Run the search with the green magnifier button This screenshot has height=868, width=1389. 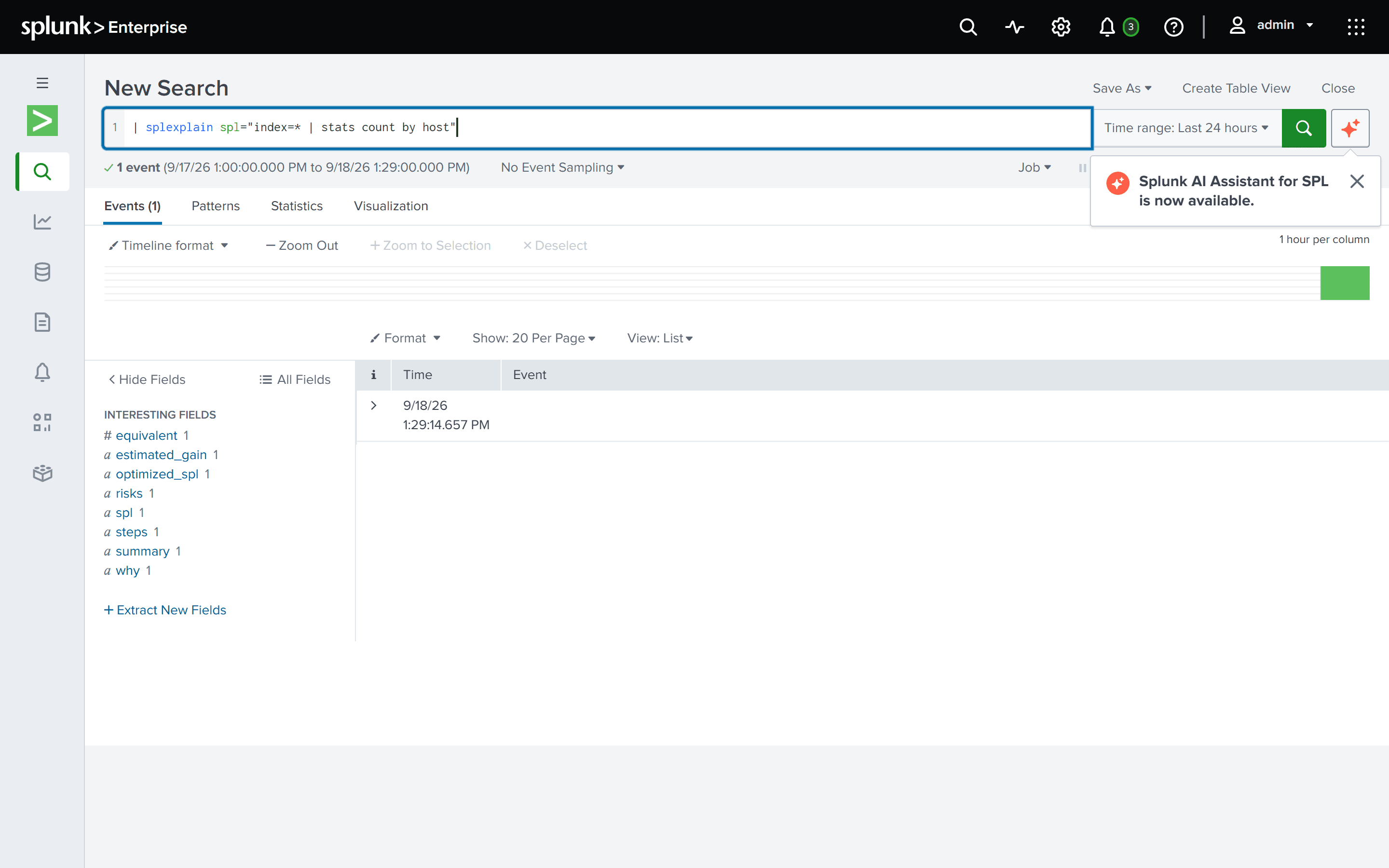(x=1304, y=128)
